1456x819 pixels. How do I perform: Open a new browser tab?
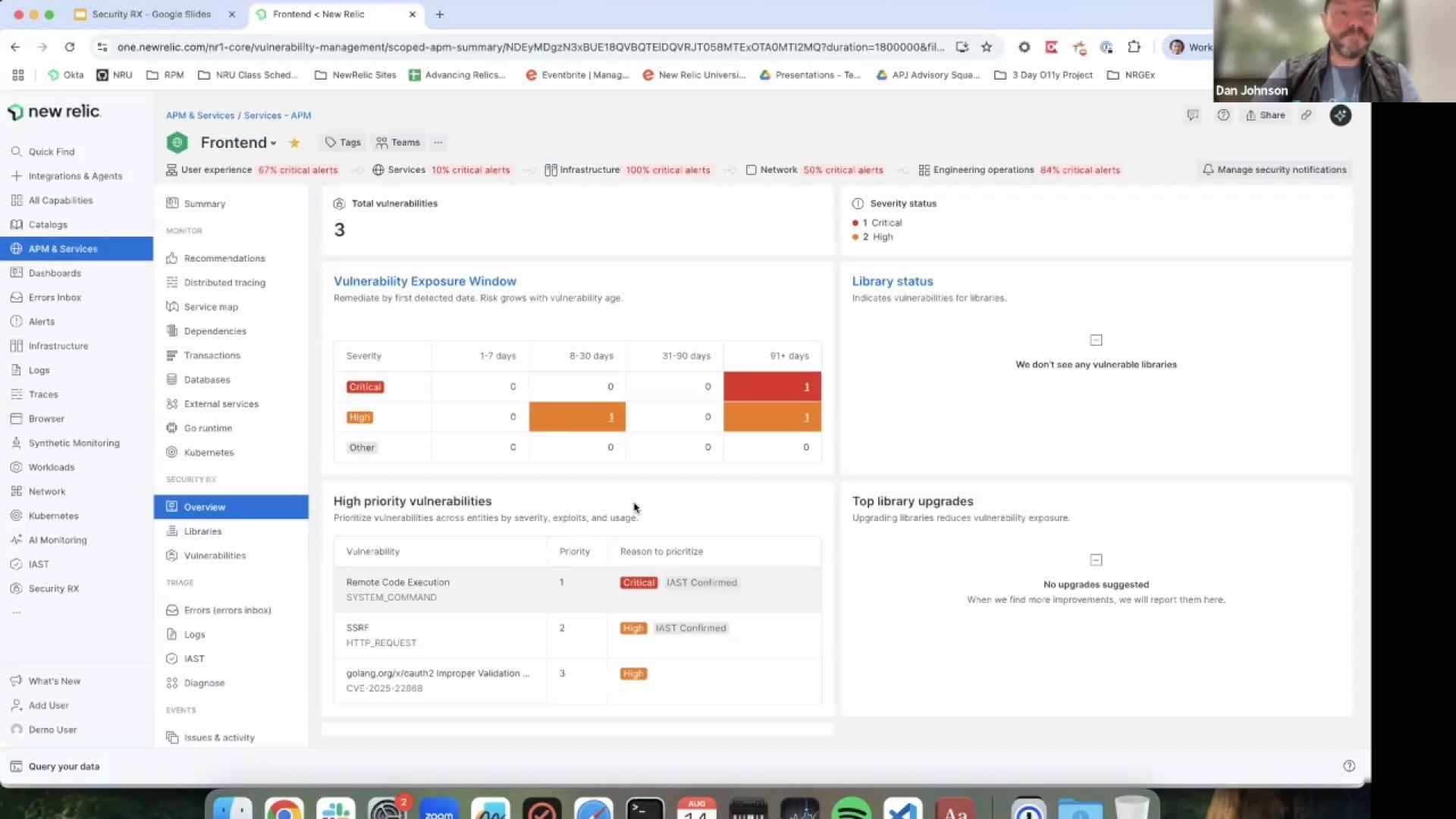[439, 14]
